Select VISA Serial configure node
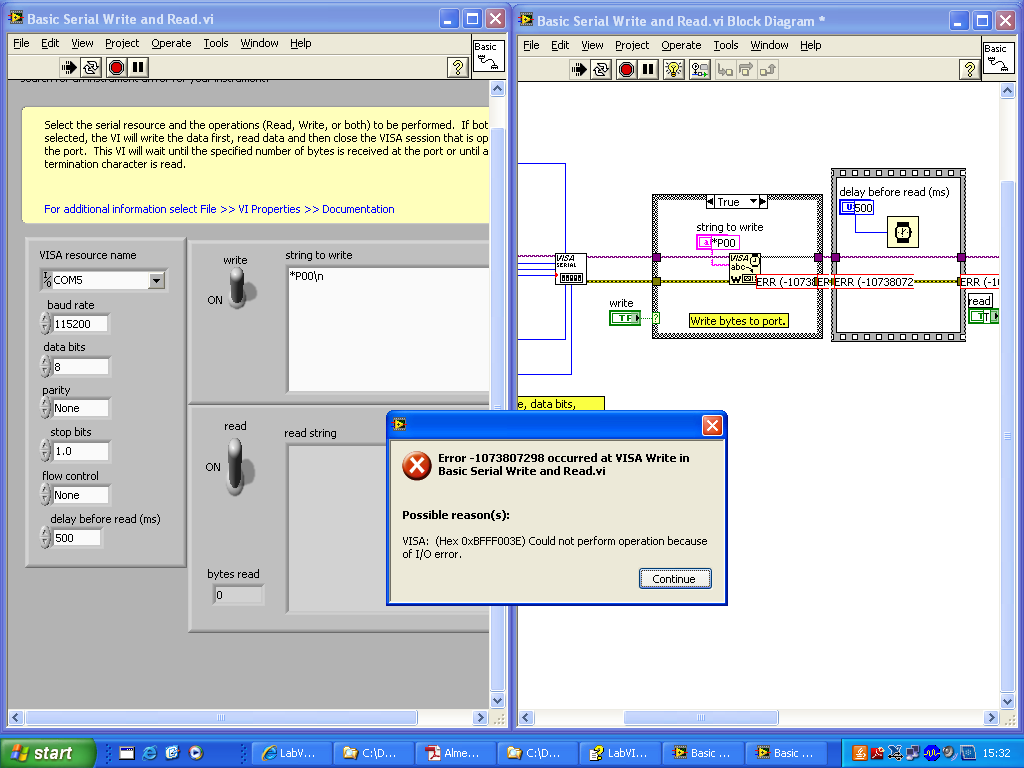Viewport: 1024px width, 768px height. point(571,269)
